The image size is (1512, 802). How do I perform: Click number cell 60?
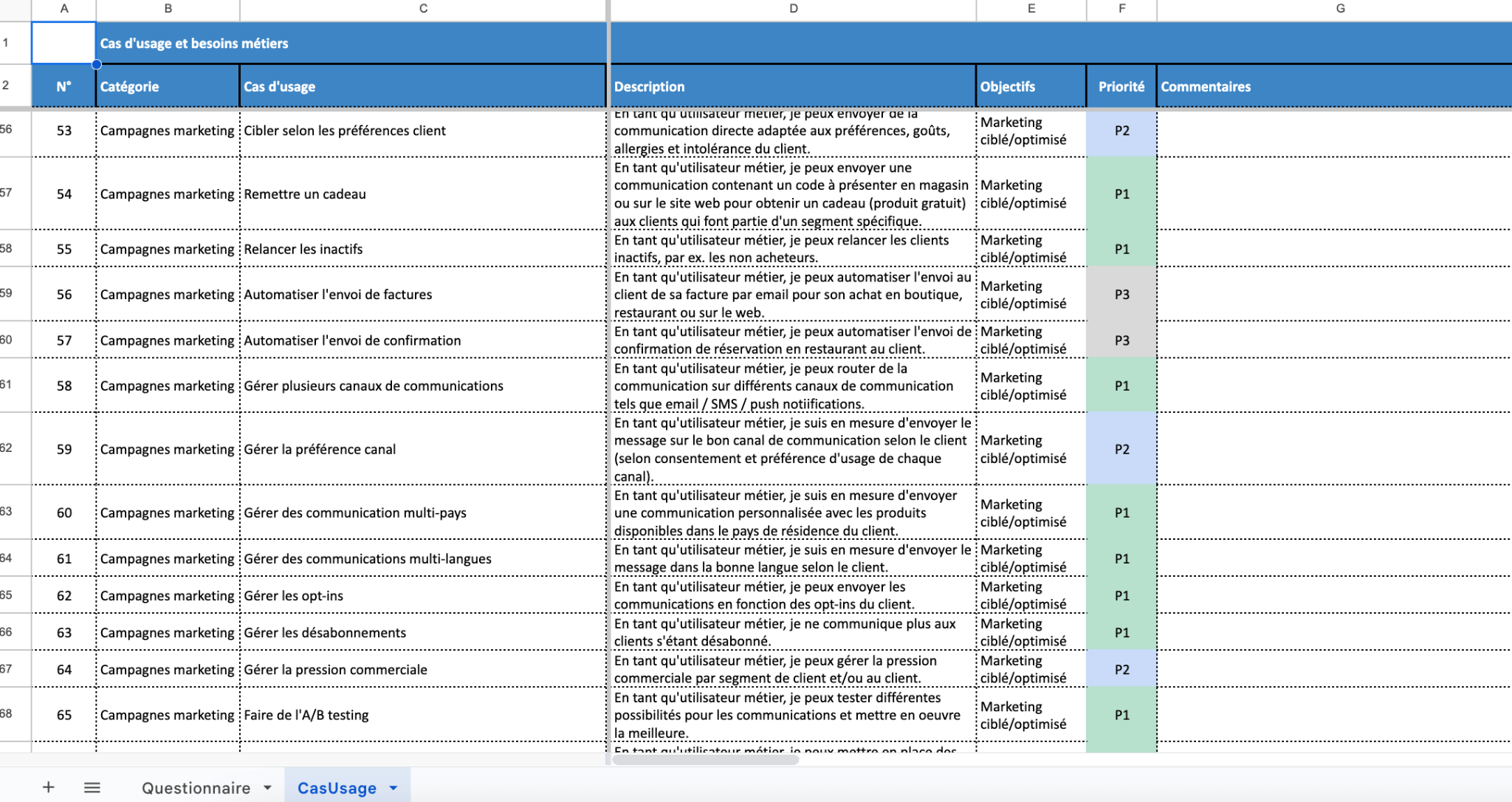[63, 513]
